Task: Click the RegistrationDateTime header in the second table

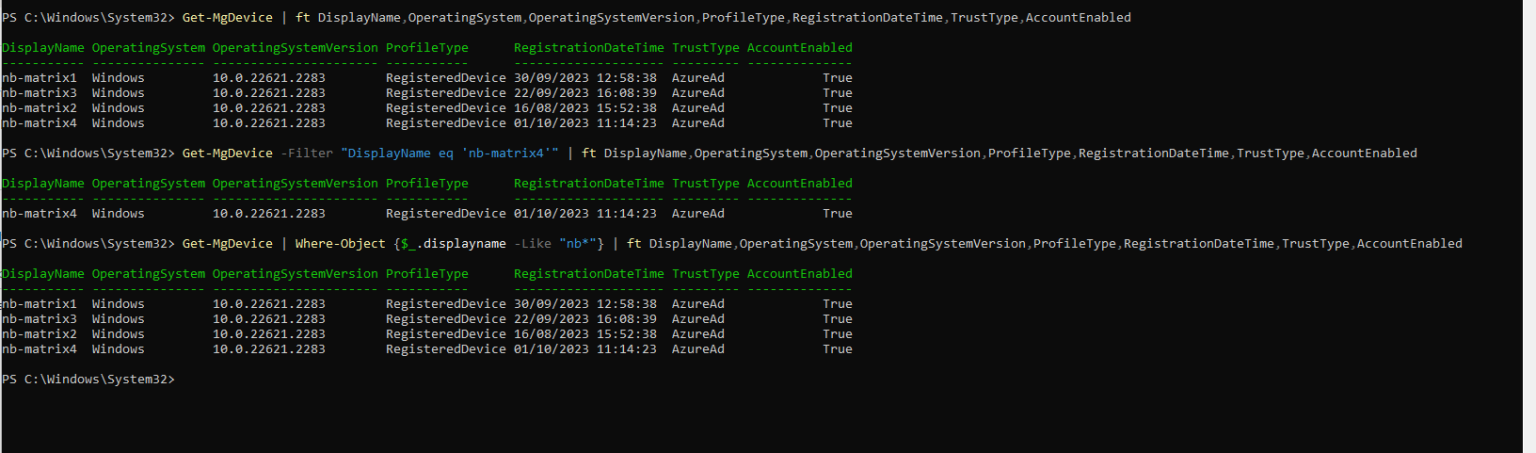Action: [x=589, y=184]
